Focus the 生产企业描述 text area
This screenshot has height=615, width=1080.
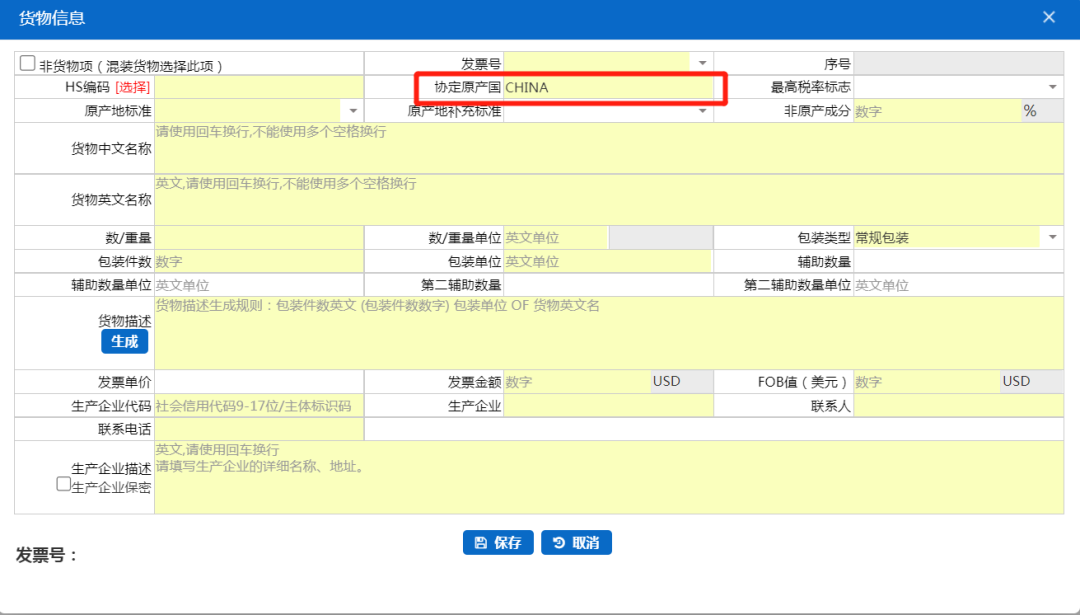tap(608, 478)
